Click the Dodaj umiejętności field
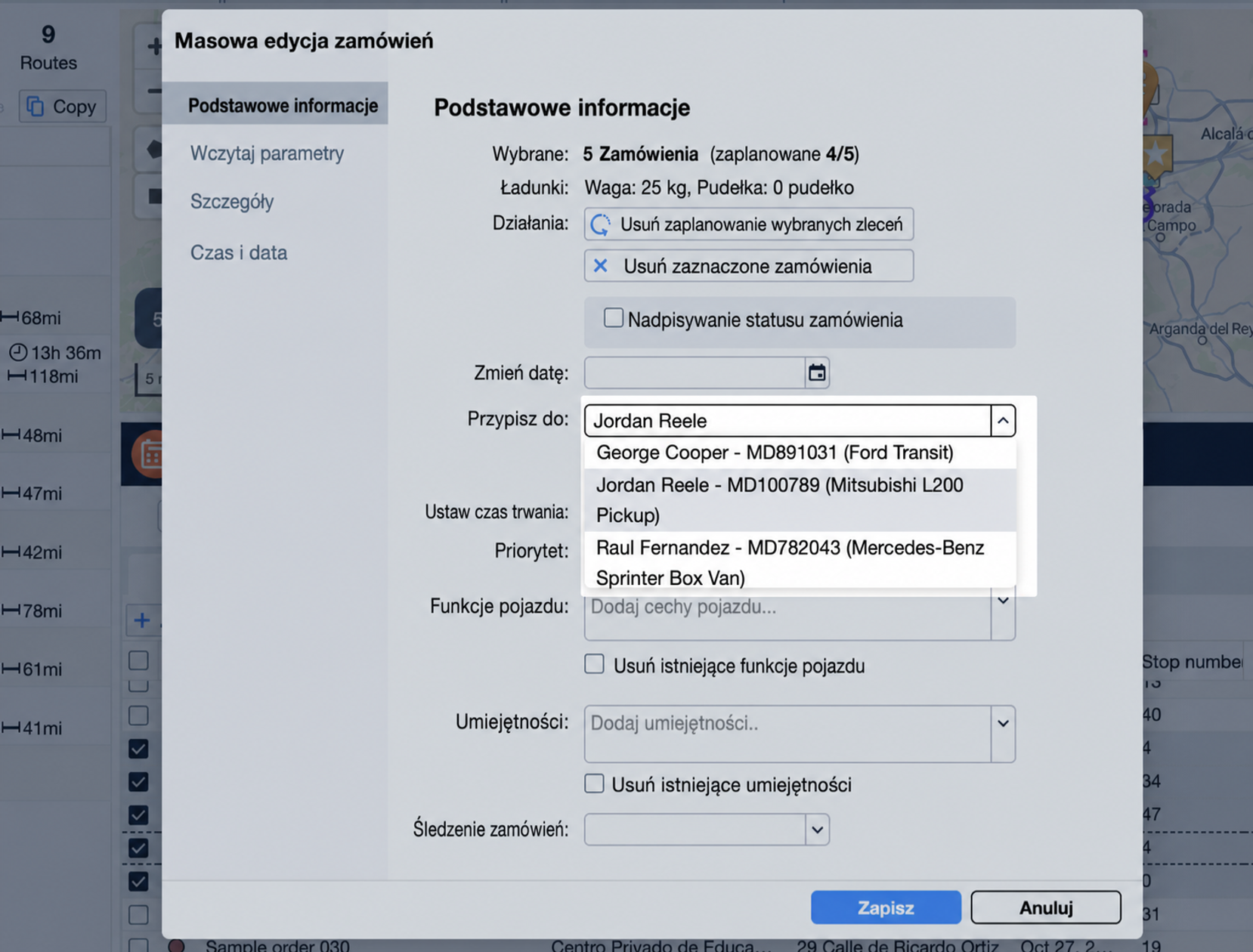Screen dimensions: 1253x952 (x=787, y=734)
